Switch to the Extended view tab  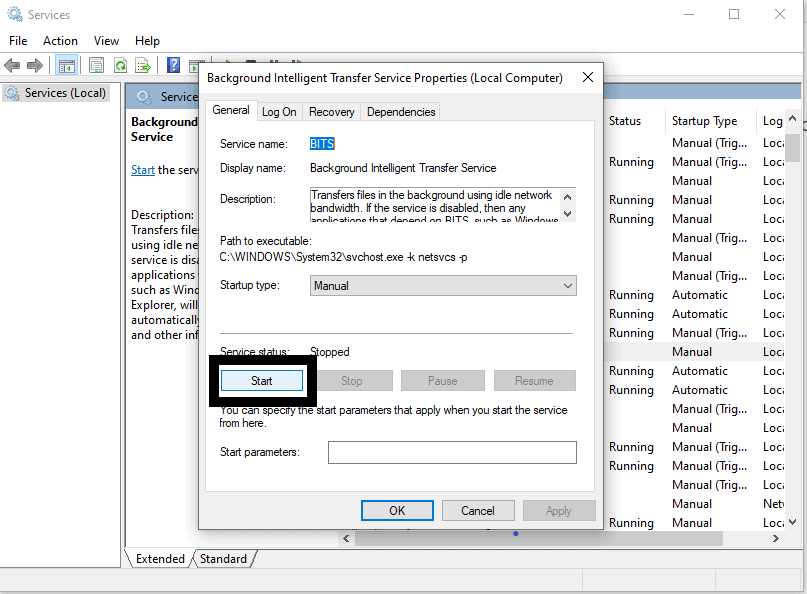[160, 559]
